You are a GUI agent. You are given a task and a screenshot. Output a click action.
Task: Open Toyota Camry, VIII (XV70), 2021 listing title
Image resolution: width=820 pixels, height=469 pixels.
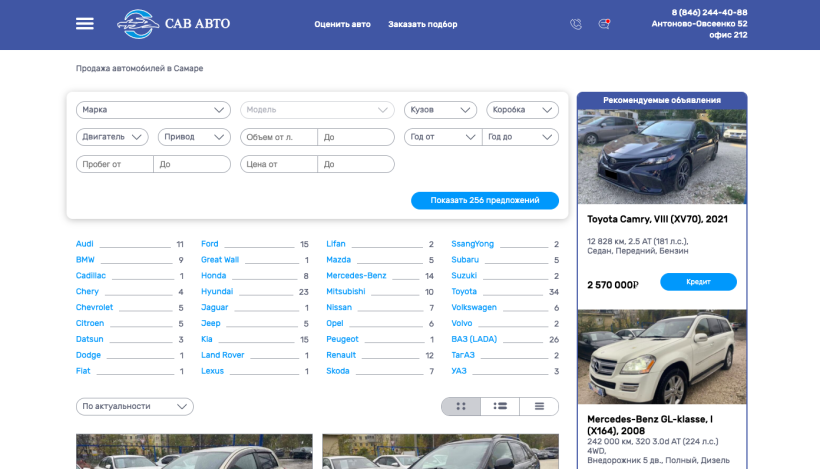(x=657, y=219)
